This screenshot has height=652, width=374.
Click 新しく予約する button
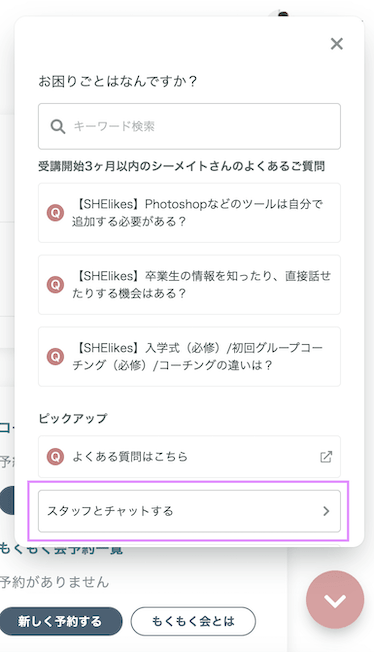[x=60, y=621]
